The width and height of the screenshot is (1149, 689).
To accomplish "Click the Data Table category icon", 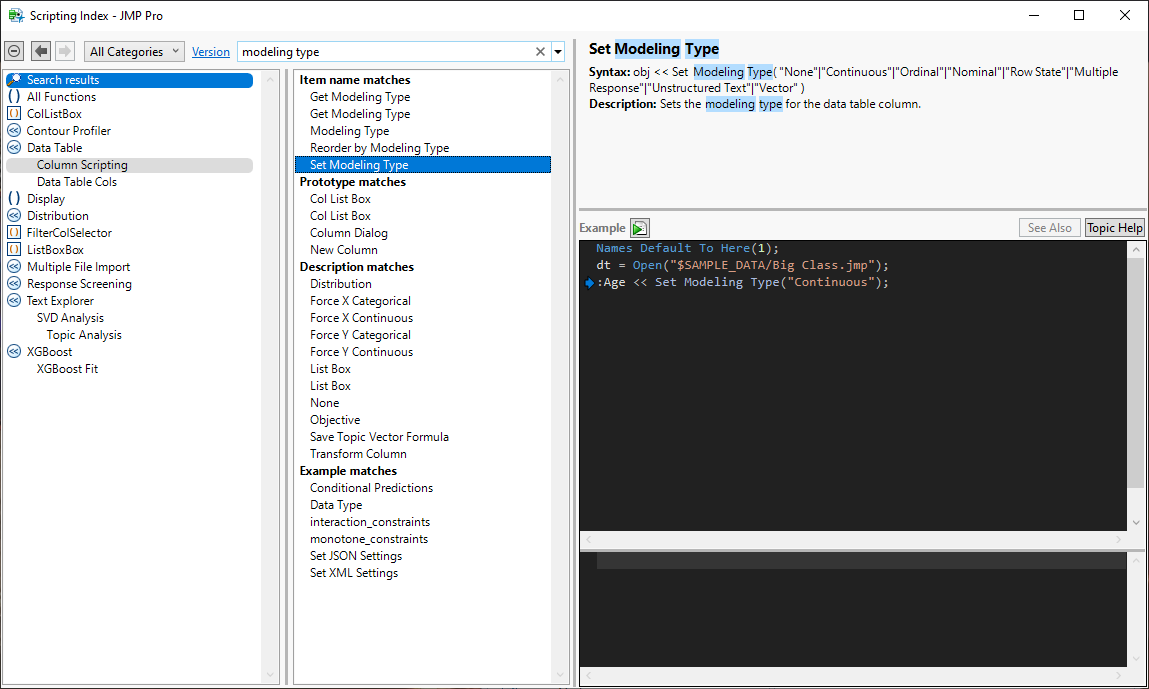I will click(14, 148).
